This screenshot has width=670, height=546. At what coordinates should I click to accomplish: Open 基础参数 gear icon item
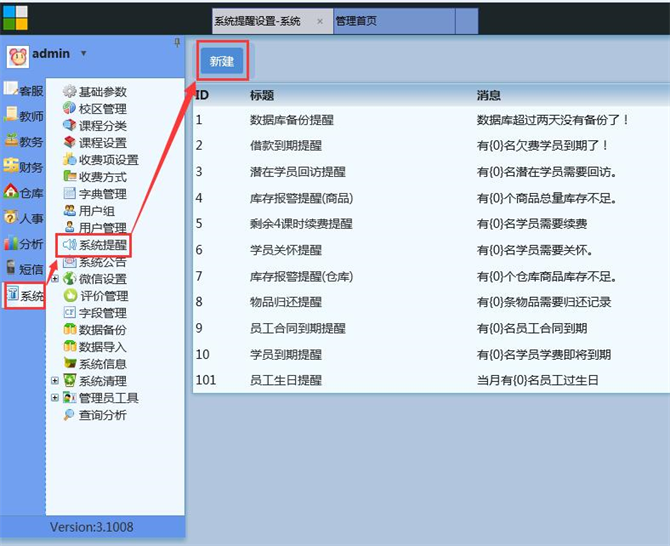(x=94, y=91)
